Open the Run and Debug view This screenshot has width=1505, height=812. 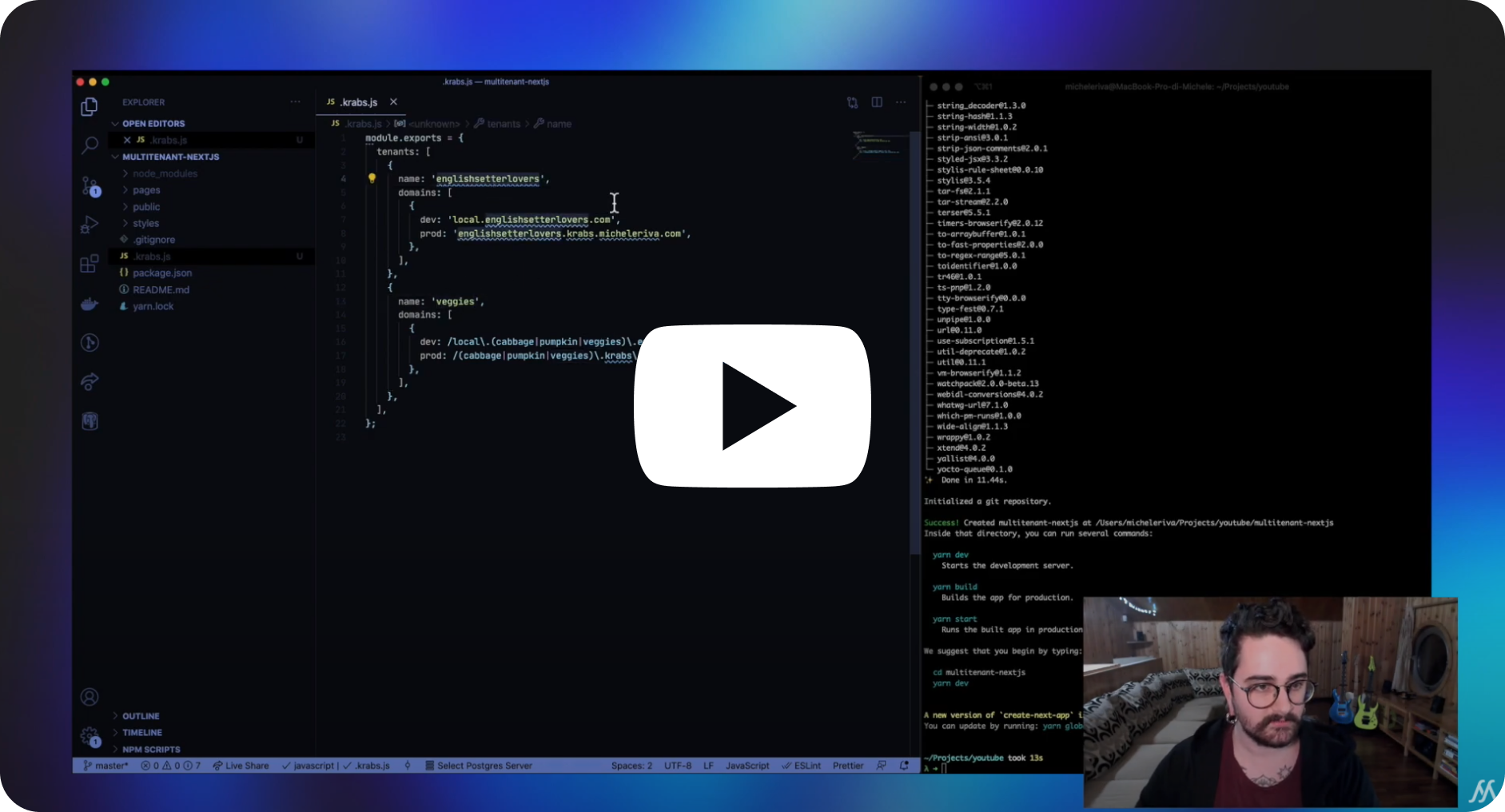(x=90, y=225)
